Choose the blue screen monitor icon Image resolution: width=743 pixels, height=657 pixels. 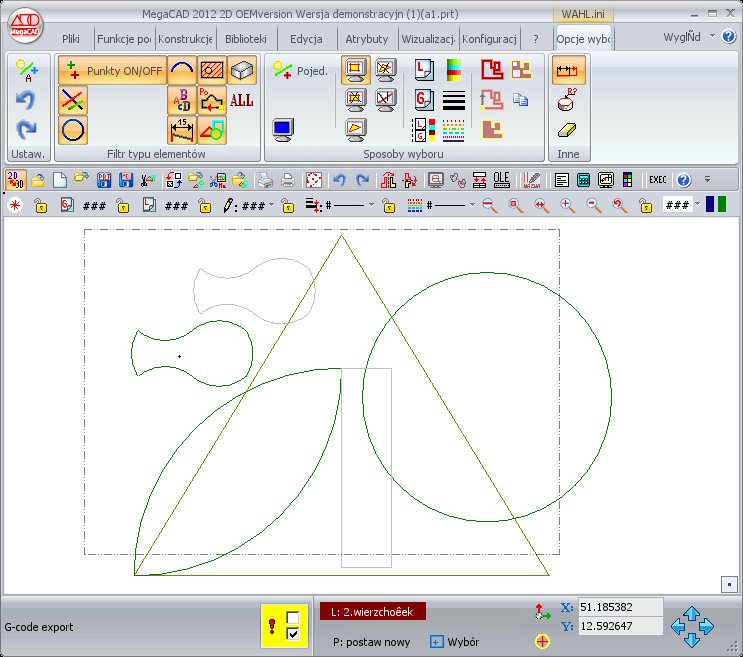click(x=283, y=130)
